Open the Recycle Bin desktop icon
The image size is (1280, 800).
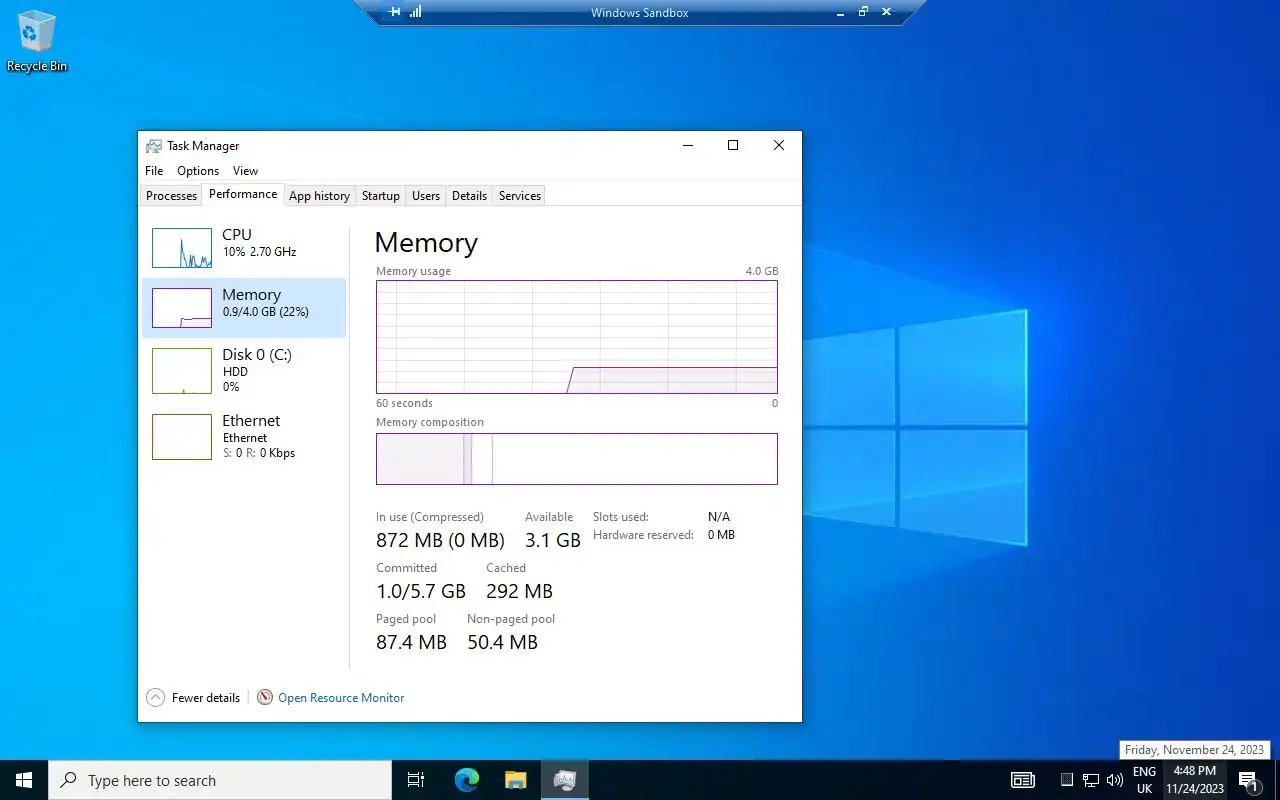click(x=37, y=41)
